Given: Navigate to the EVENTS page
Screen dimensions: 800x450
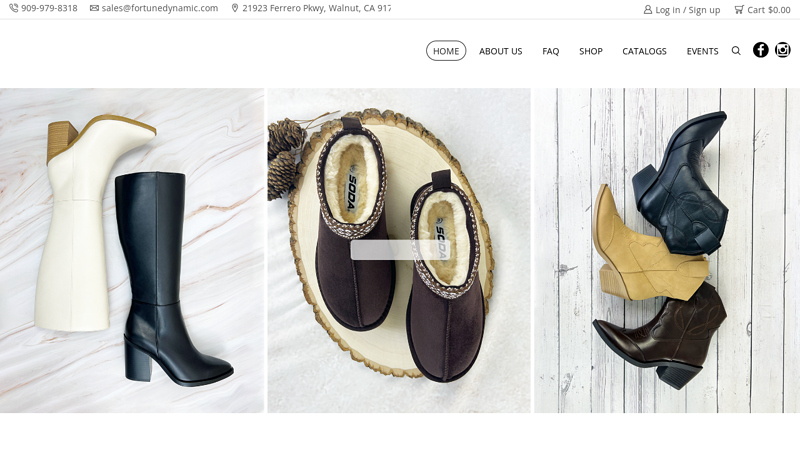Looking at the screenshot, I should (702, 51).
